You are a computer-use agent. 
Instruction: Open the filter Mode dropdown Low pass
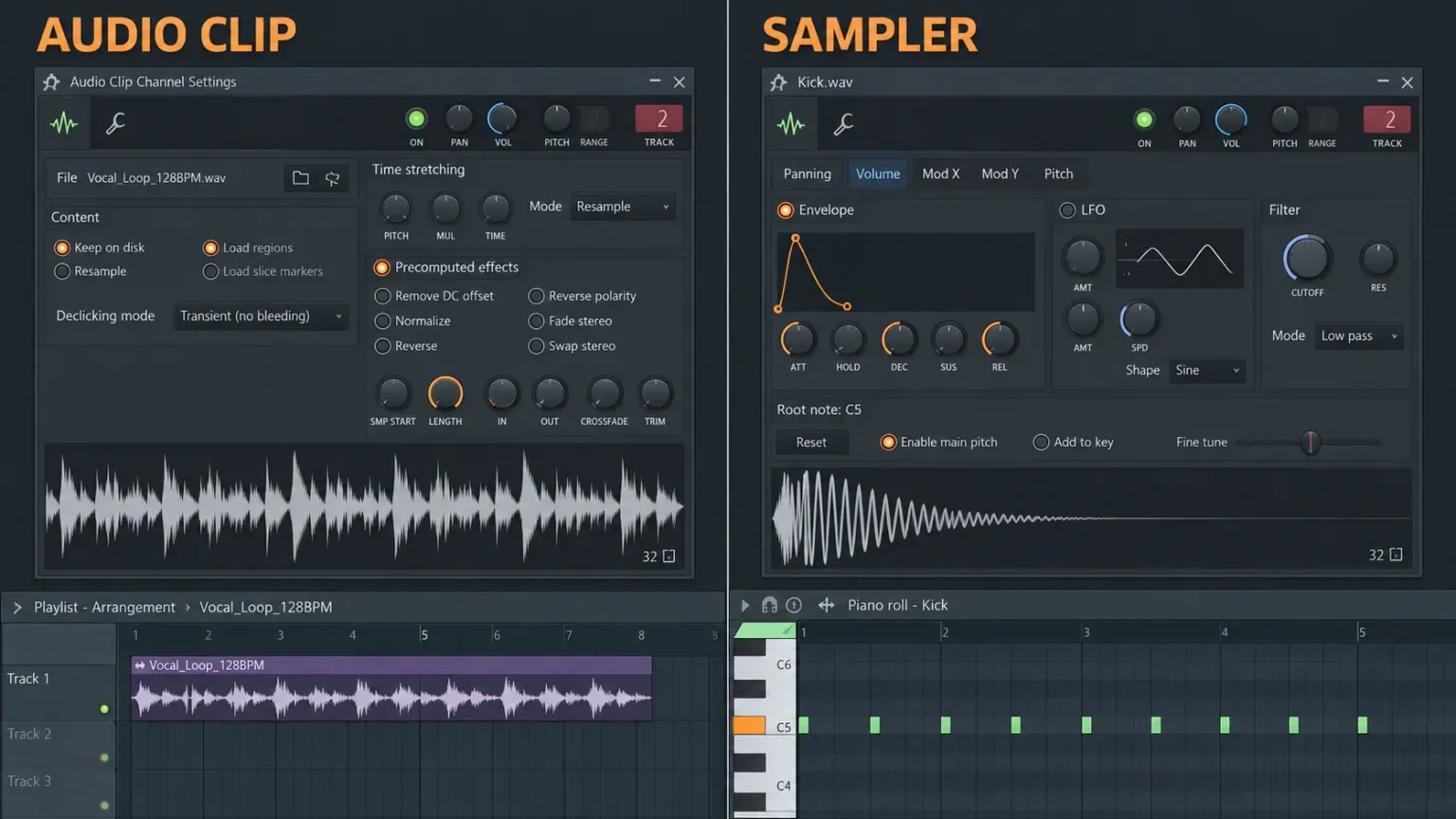pos(1358,336)
